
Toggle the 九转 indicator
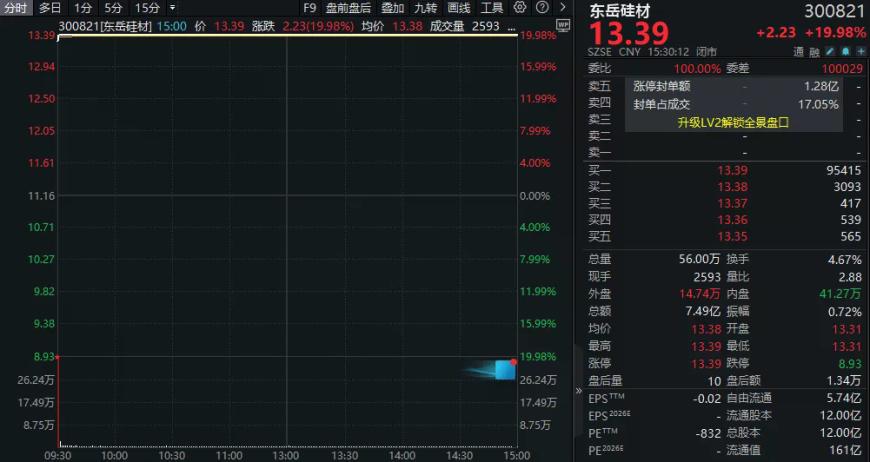coord(425,7)
